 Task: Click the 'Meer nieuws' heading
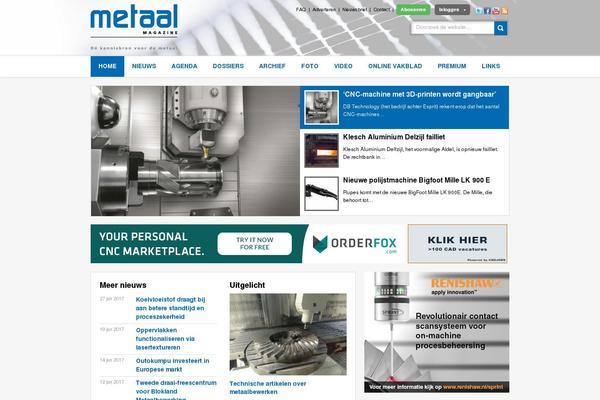pos(123,285)
